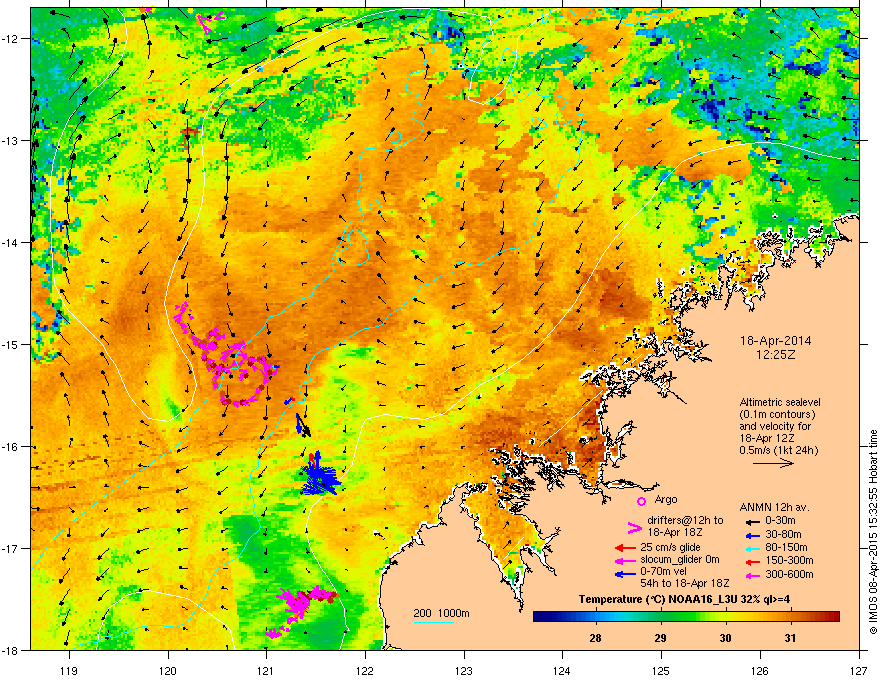Viewport: 880px width, 680px height.
Task: Click the 'slocum_glider 0m' legend label
Action: tap(680, 560)
